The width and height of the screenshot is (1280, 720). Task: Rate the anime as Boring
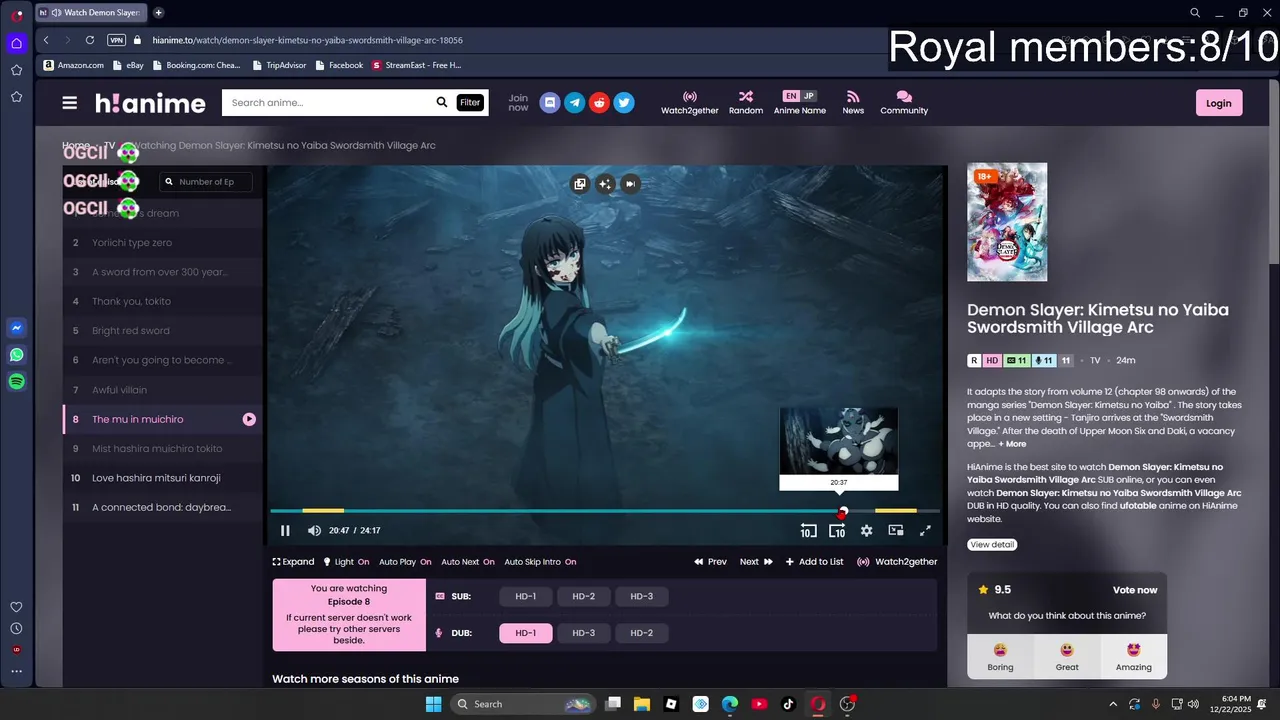pyautogui.click(x=1000, y=657)
